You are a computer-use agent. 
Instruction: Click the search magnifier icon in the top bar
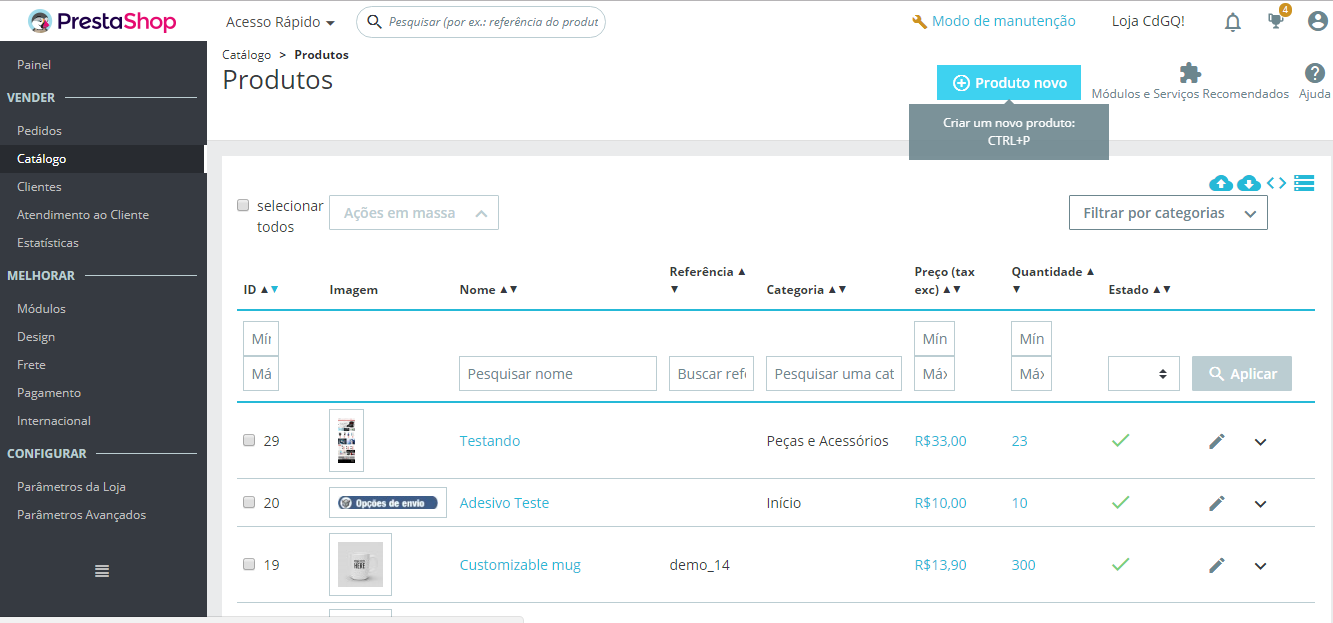point(374,21)
